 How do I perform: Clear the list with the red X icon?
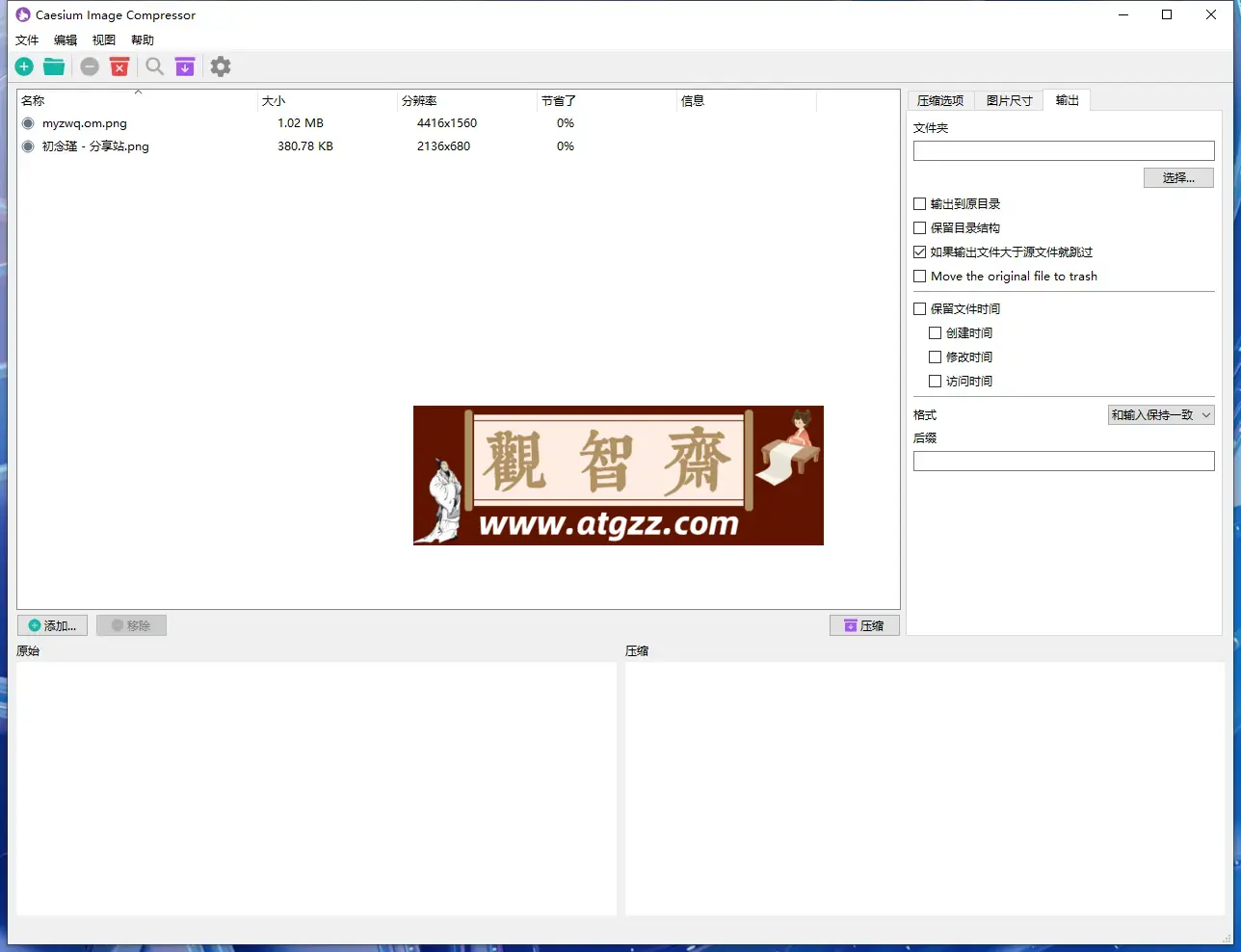click(119, 66)
